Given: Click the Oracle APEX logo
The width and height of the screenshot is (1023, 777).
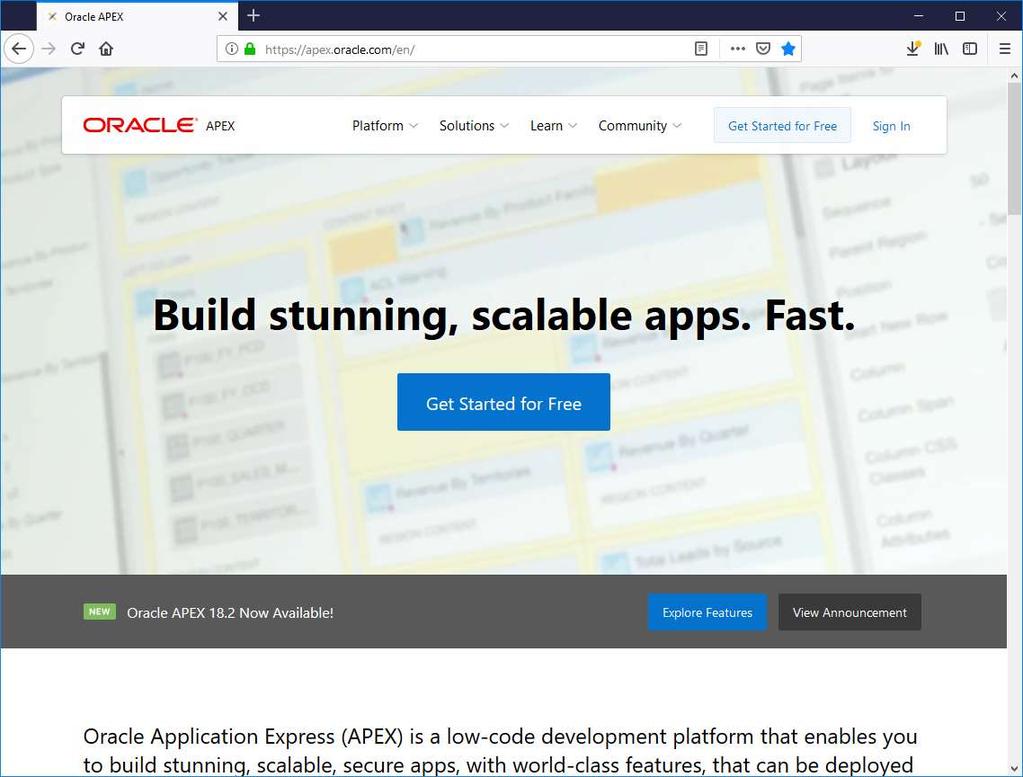Looking at the screenshot, I should pos(159,125).
